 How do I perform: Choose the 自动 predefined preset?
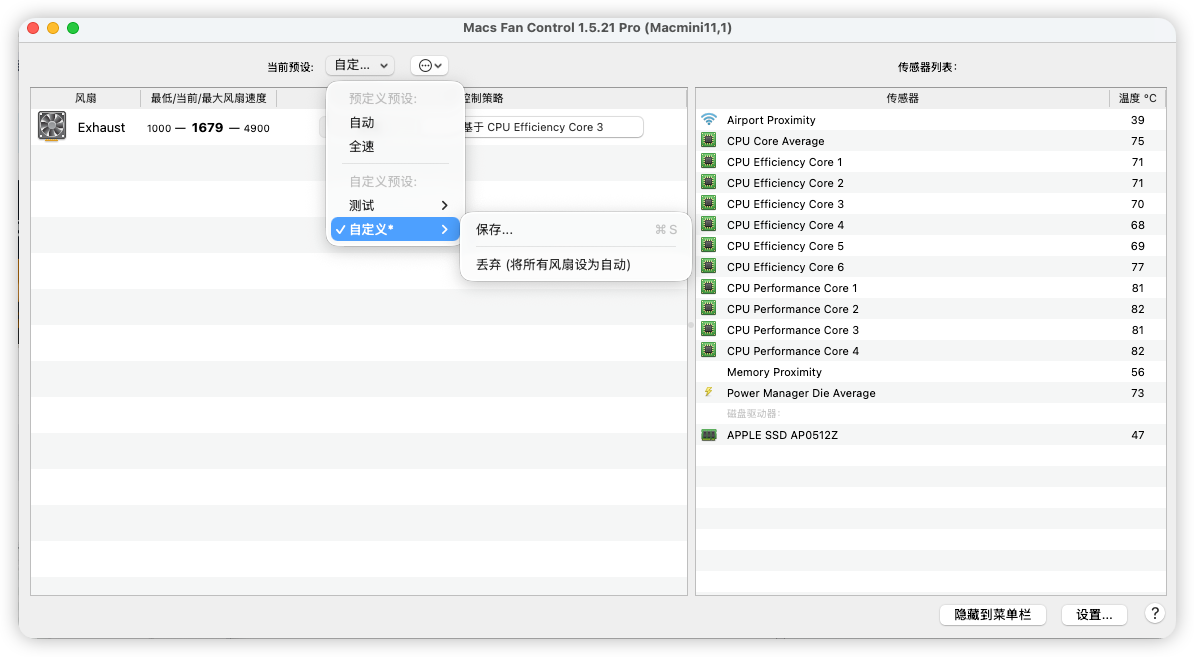[x=362, y=123]
